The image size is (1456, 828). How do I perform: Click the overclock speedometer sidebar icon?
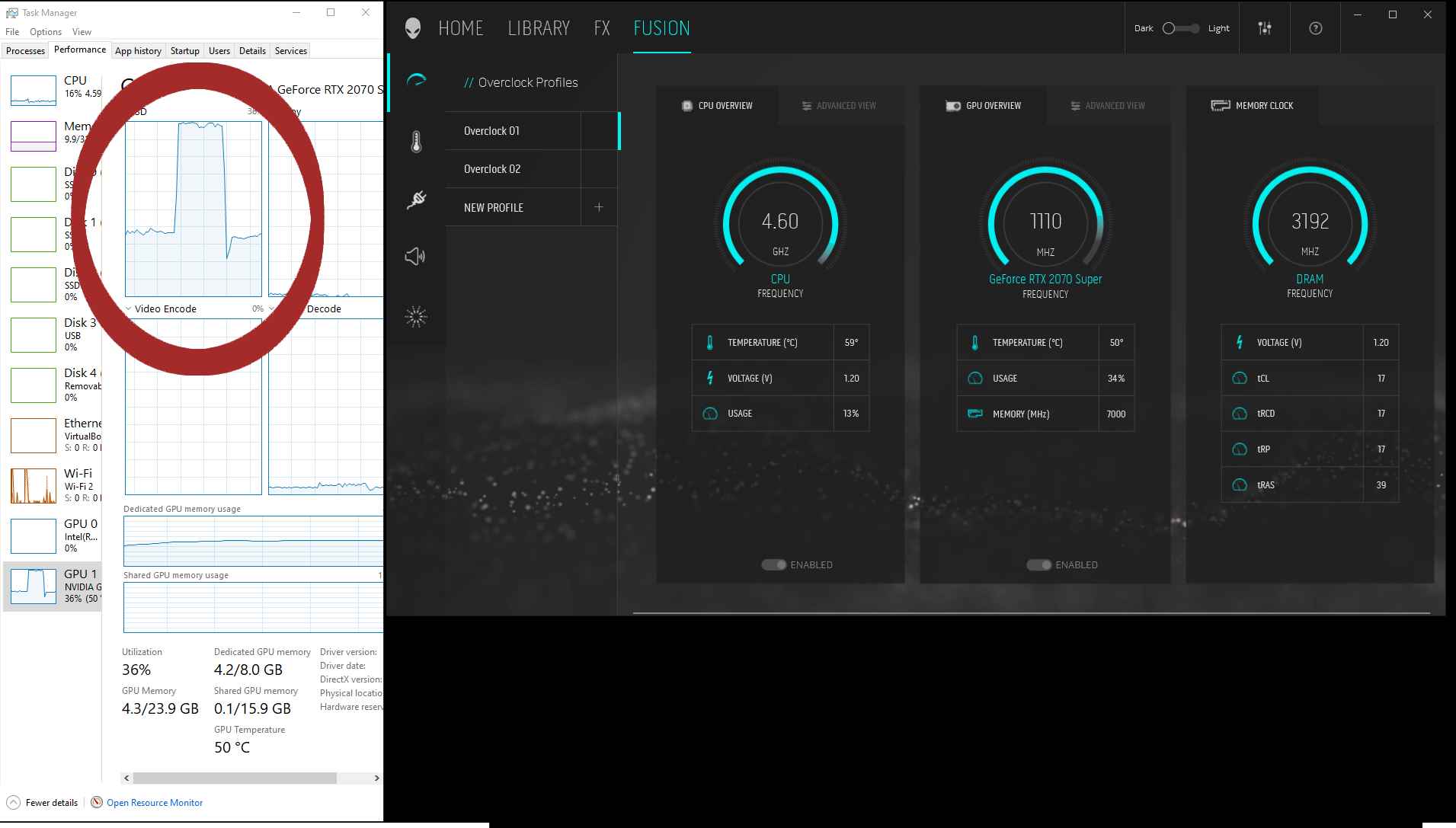[x=416, y=81]
